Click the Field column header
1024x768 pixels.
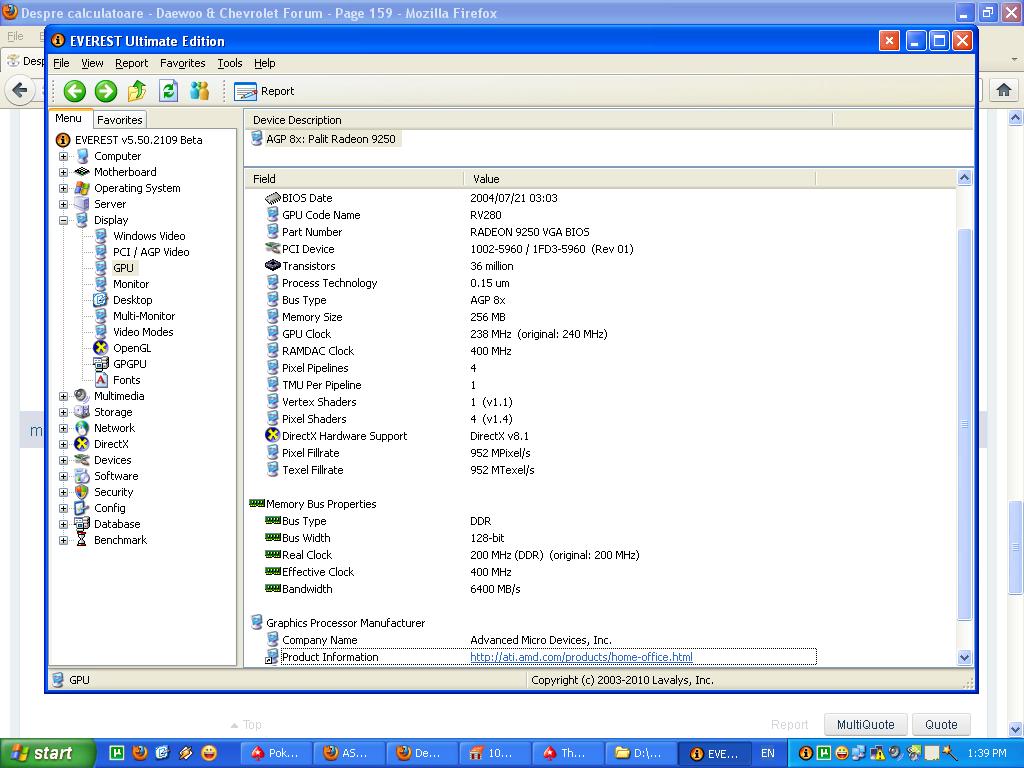click(355, 179)
